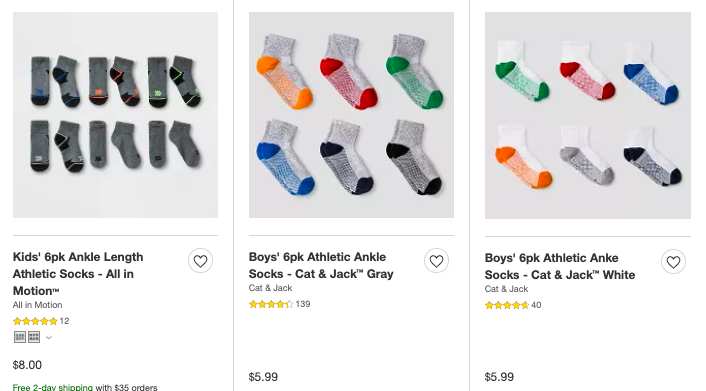Open Boys' 6pk Athletic Anke Socks White title
Image resolution: width=706 pixels, height=391 pixels.
tap(560, 266)
